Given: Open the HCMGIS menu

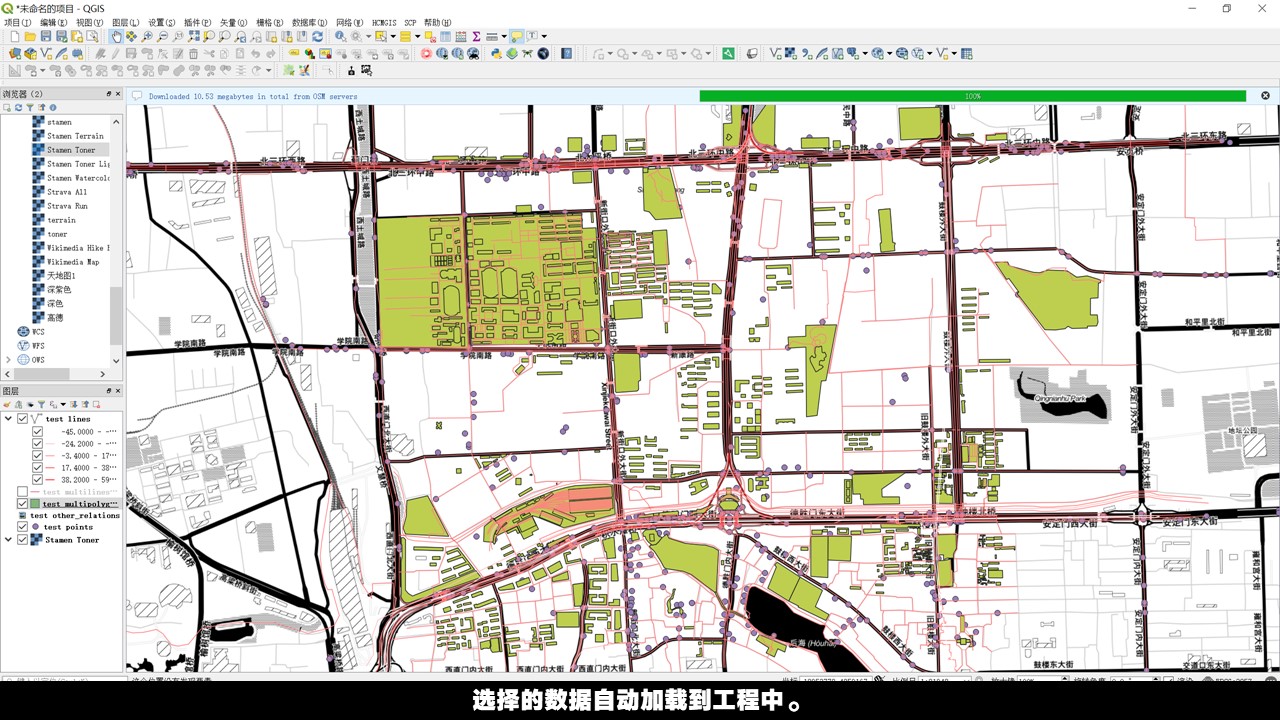Looking at the screenshot, I should tap(384, 22).
